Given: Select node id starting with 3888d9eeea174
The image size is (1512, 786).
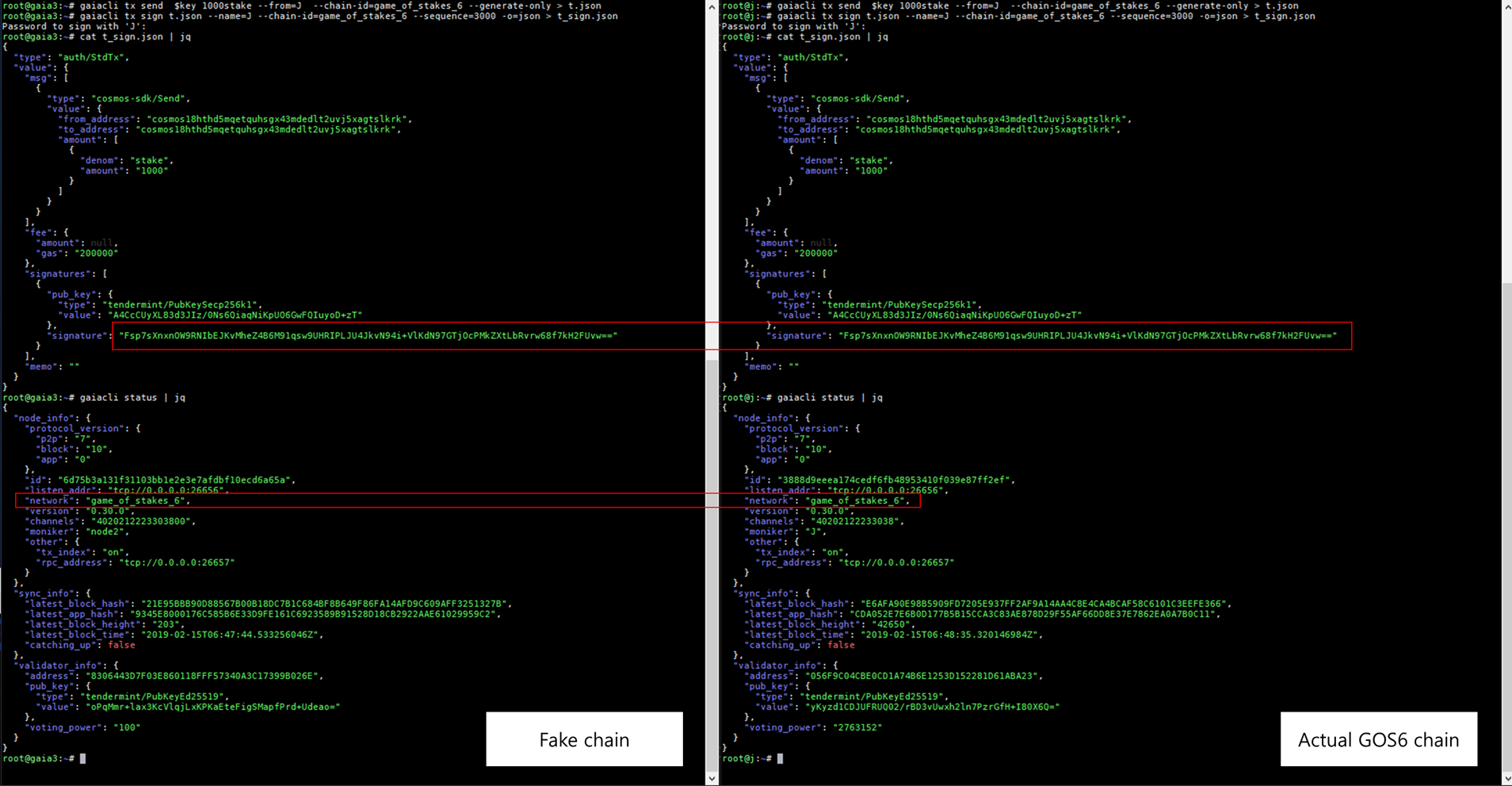Looking at the screenshot, I should [895, 480].
